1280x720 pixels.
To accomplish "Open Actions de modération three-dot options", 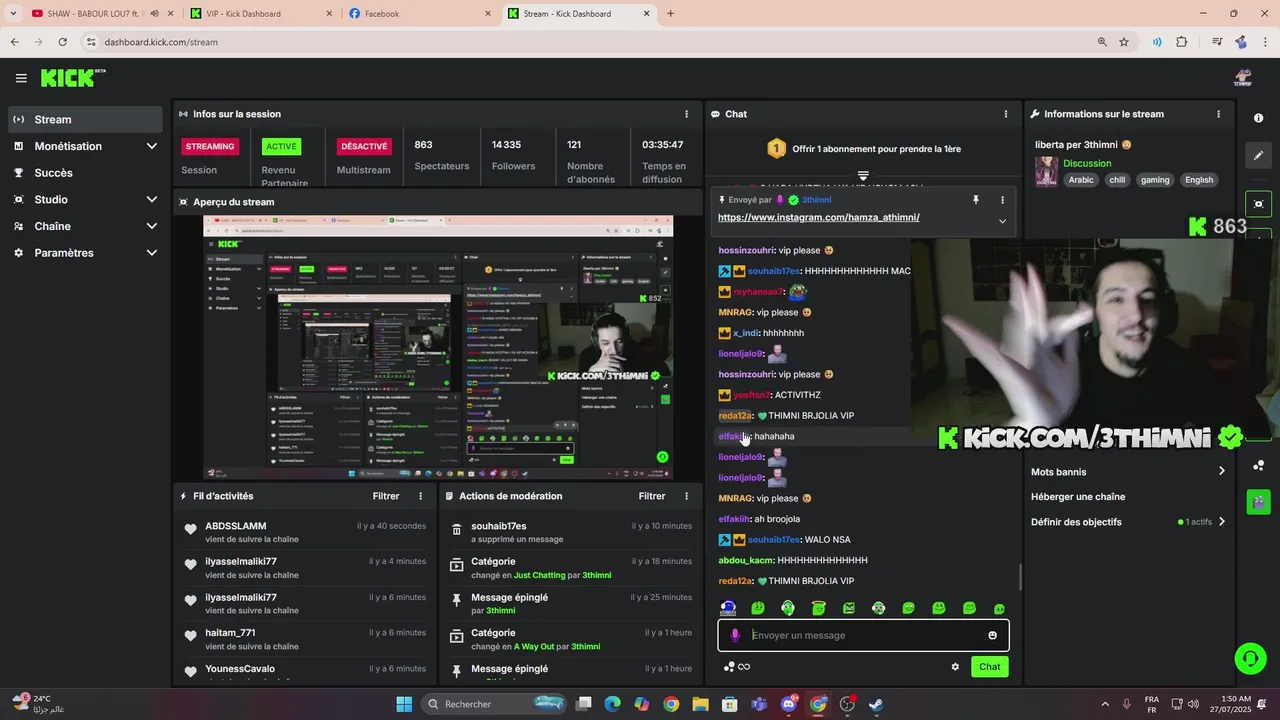I will click(x=686, y=496).
